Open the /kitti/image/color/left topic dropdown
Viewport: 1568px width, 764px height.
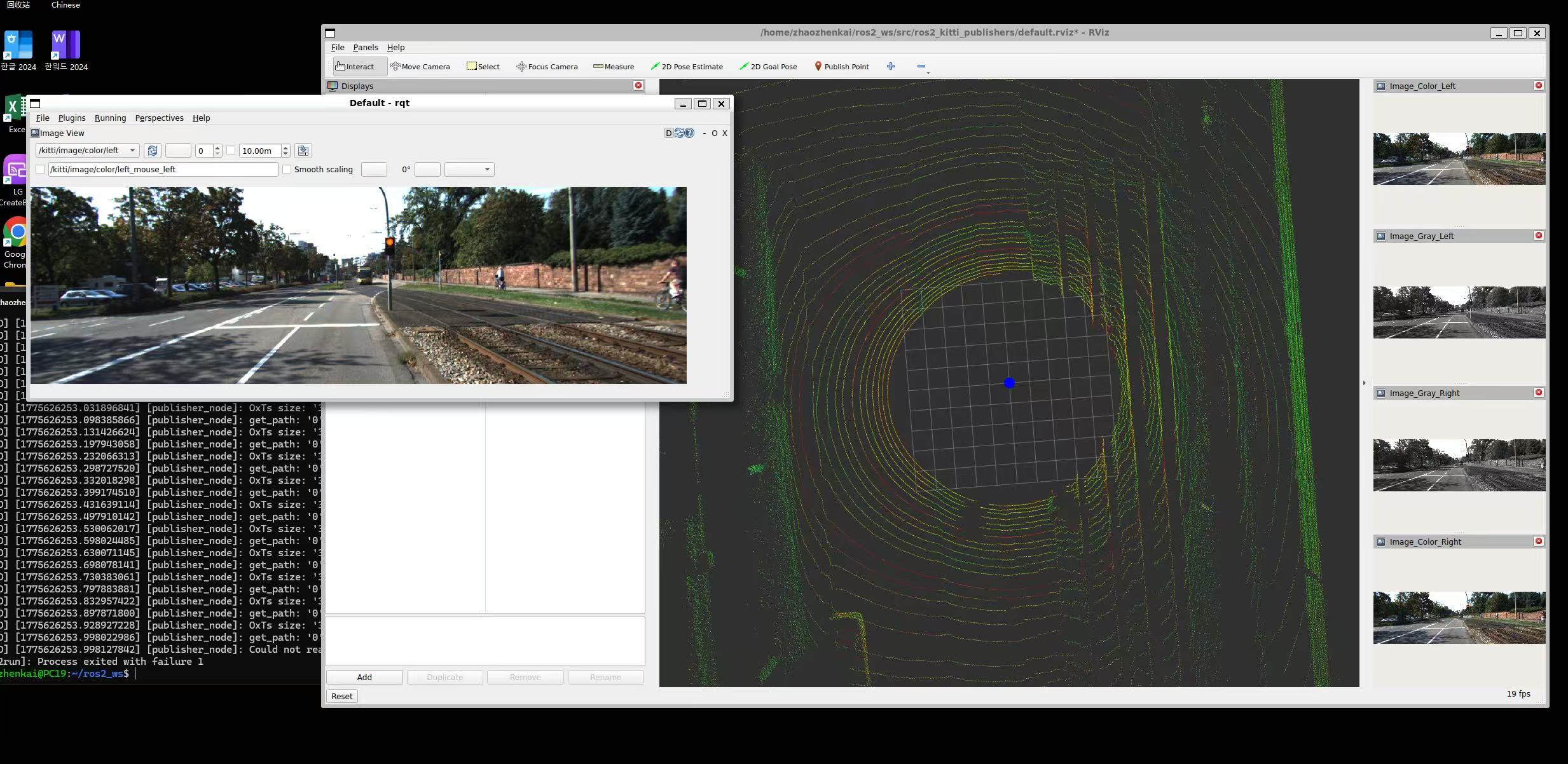[88, 151]
